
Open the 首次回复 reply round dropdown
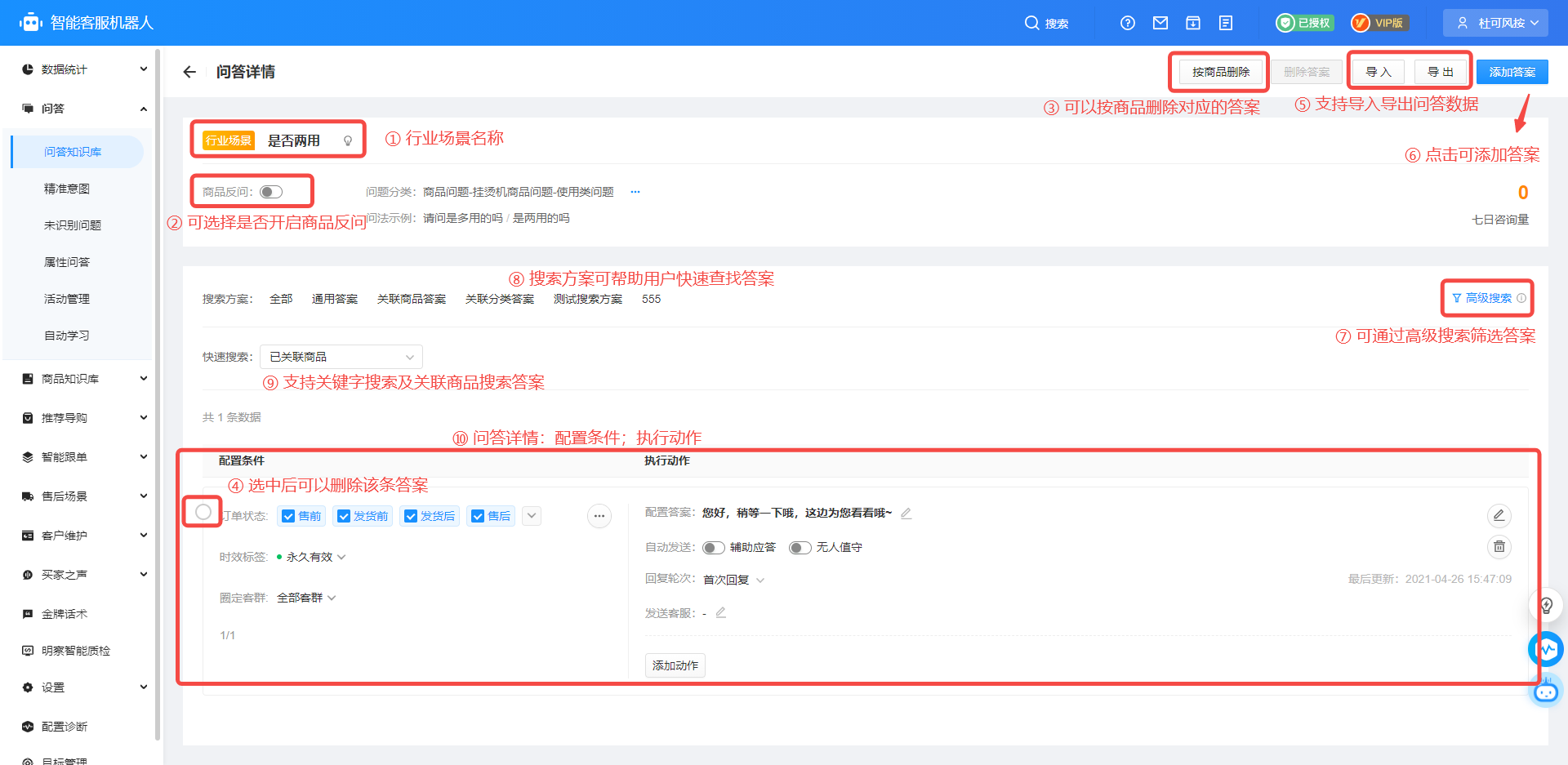coord(733,580)
